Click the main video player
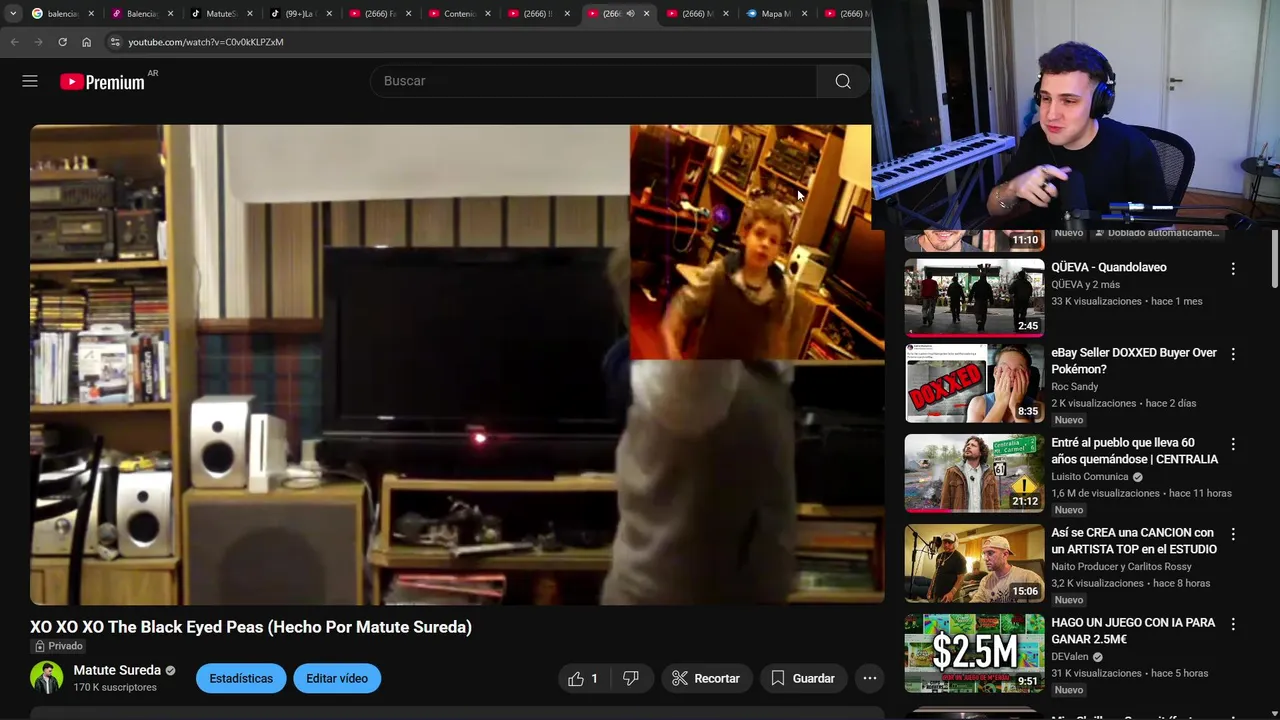This screenshot has height=720, width=1280. click(x=457, y=365)
